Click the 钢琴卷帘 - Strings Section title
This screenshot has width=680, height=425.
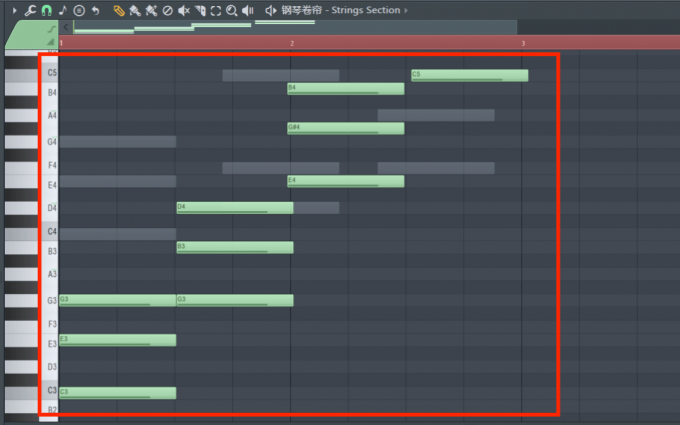coord(340,10)
